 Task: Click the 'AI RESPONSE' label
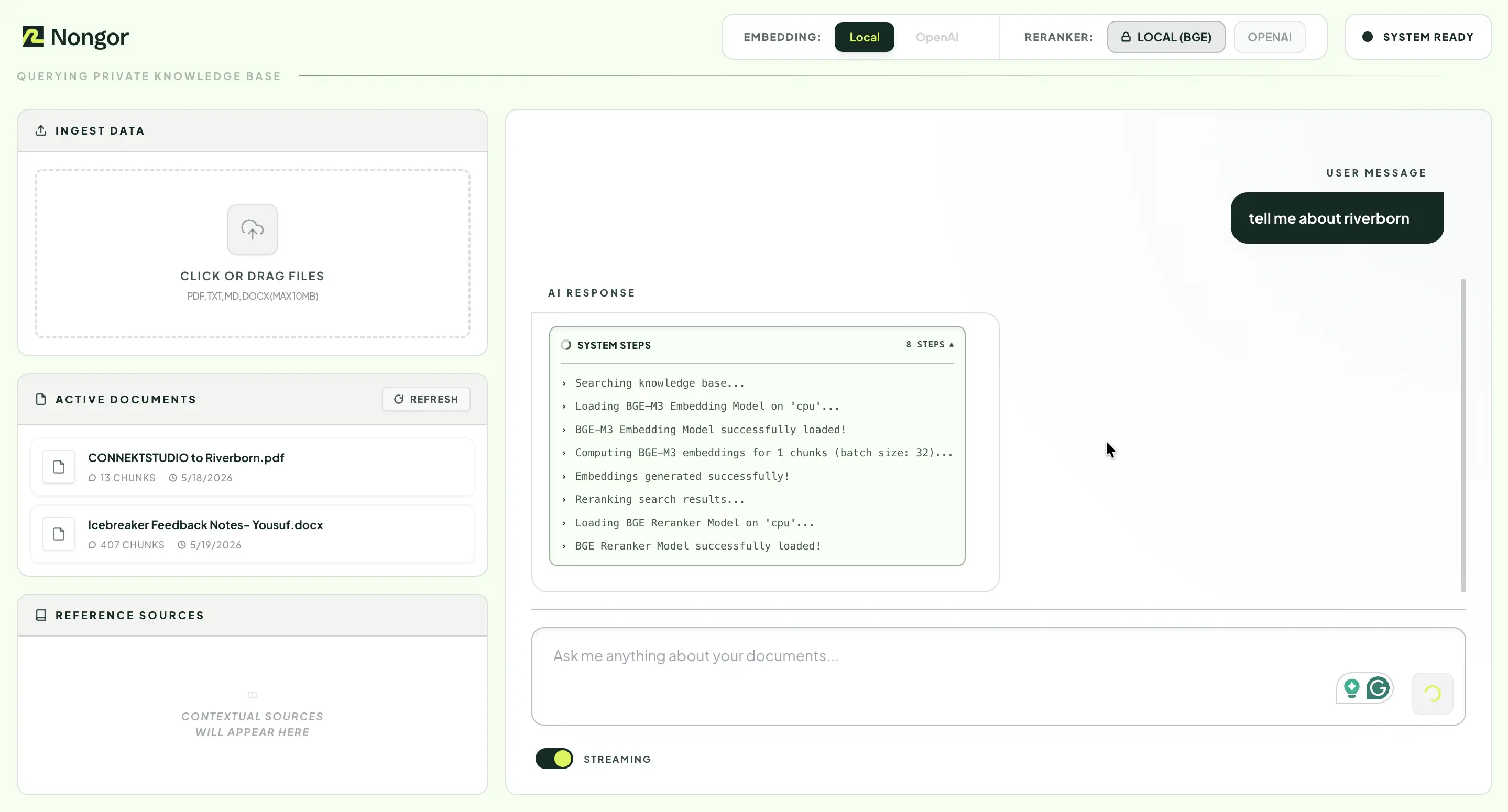[x=591, y=293]
